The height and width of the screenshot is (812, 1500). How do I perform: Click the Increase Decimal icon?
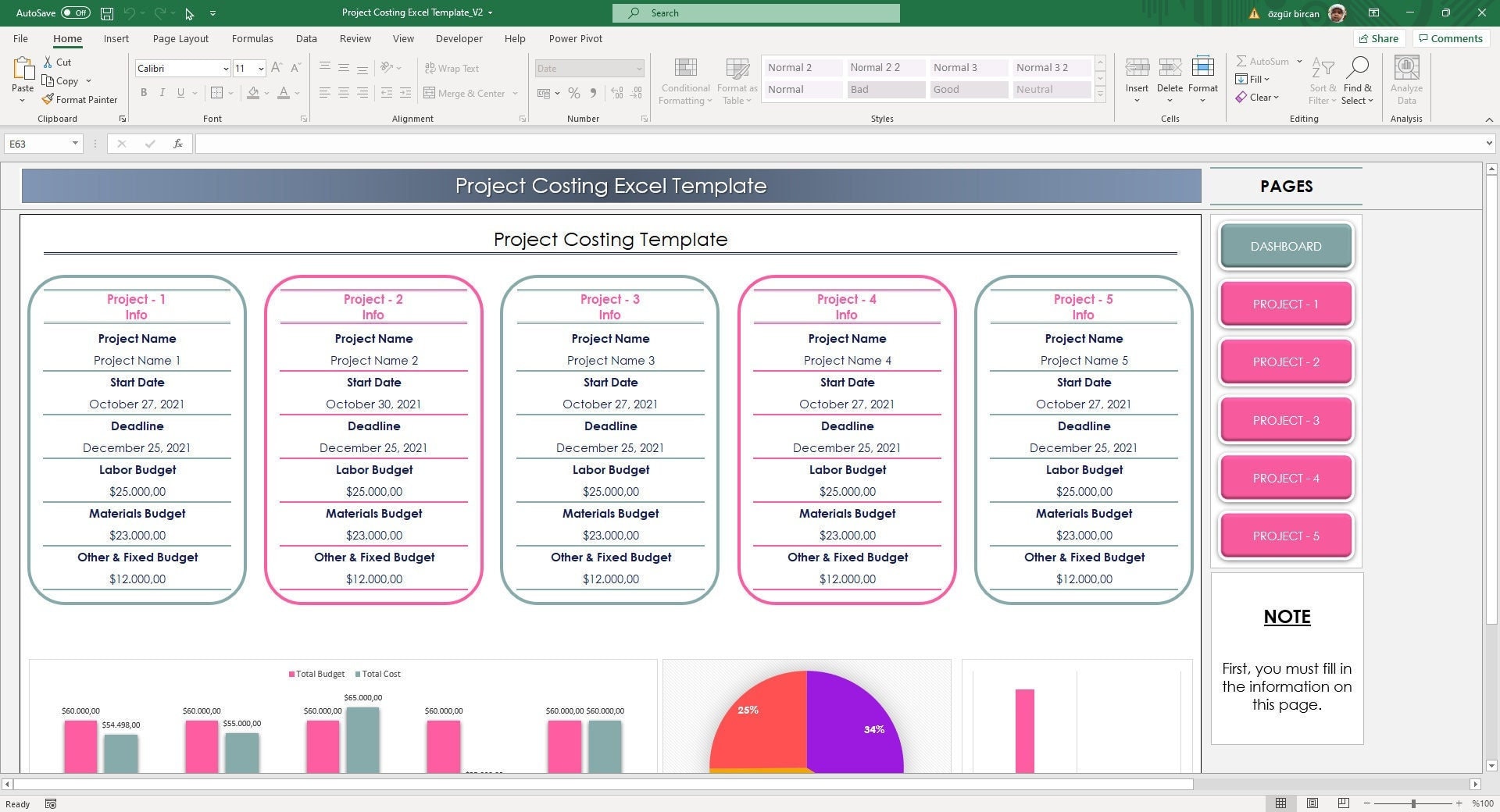617,93
